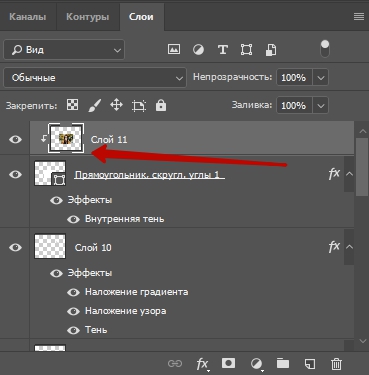Filter layers by shape layers icon
This screenshot has width=369, height=375.
coord(246,50)
